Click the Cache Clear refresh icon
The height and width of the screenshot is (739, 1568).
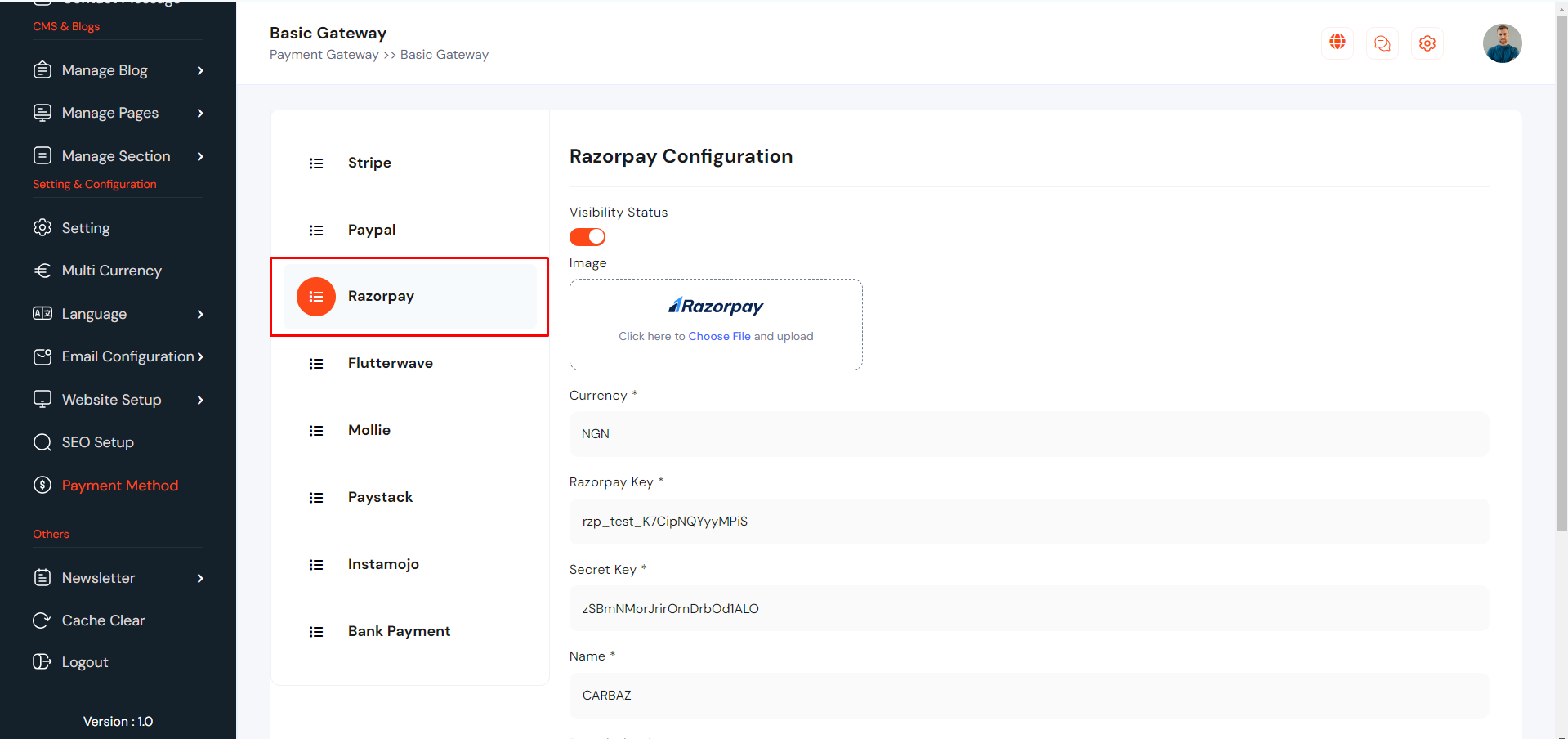tap(42, 620)
